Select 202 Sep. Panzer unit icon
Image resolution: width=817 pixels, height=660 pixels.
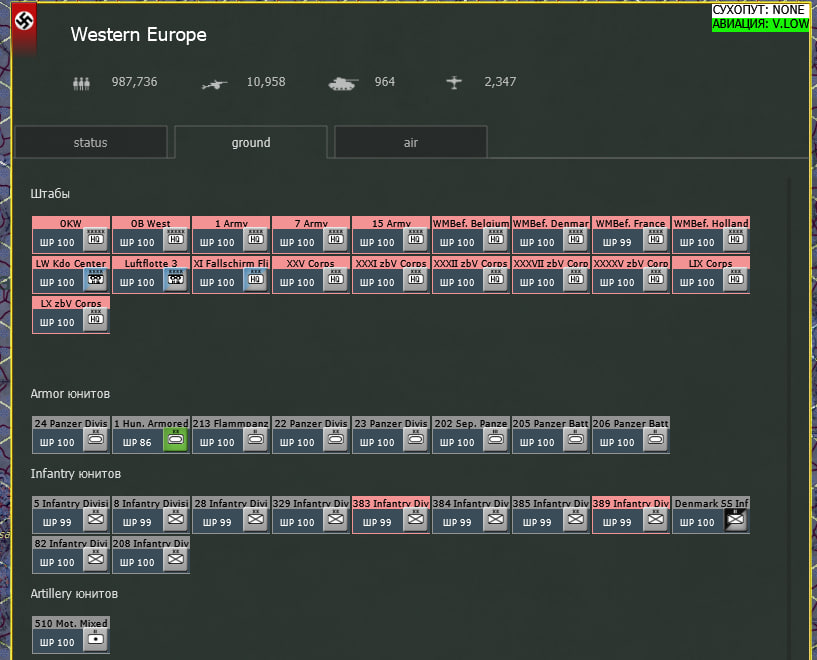(496, 439)
